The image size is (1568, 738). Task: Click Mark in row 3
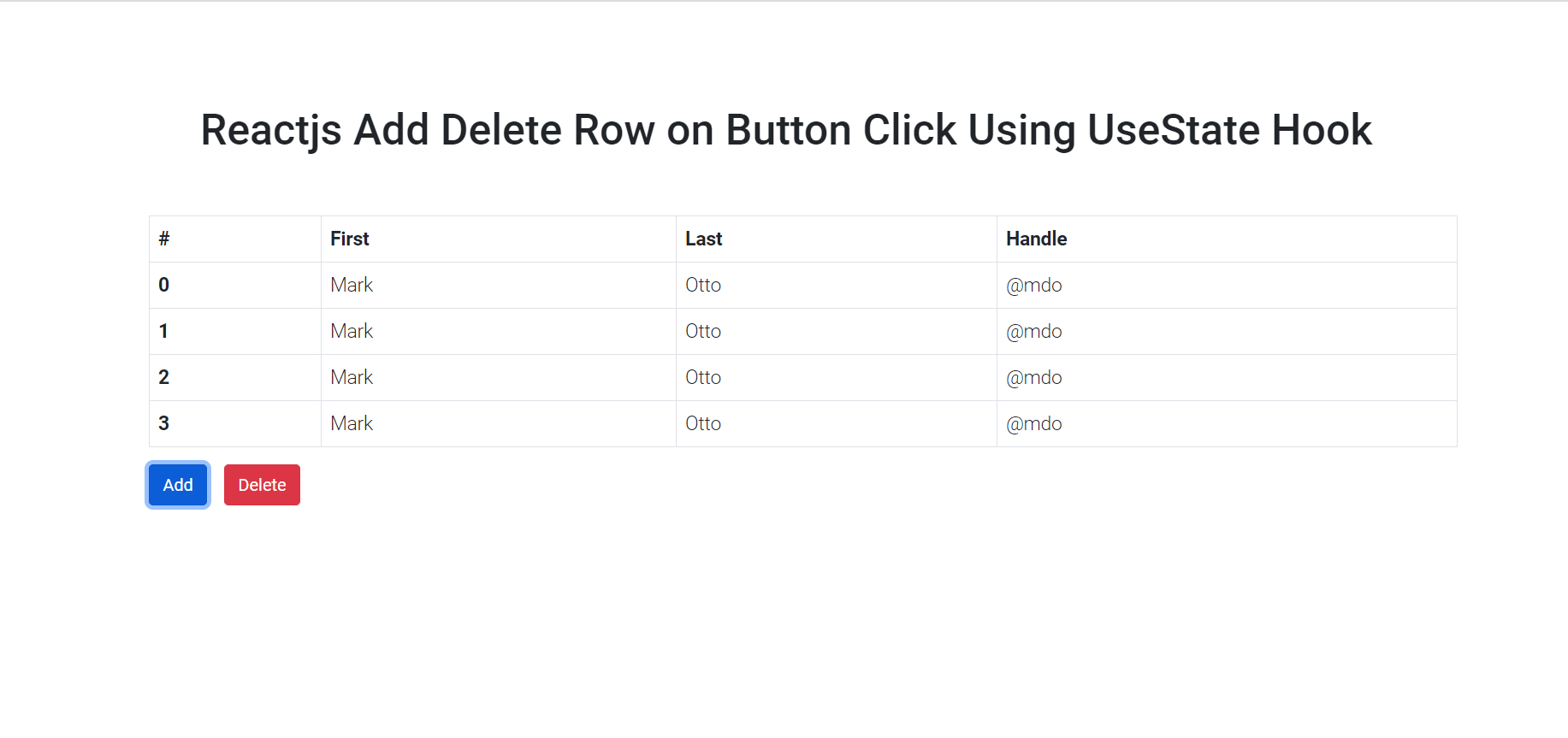pyautogui.click(x=352, y=423)
